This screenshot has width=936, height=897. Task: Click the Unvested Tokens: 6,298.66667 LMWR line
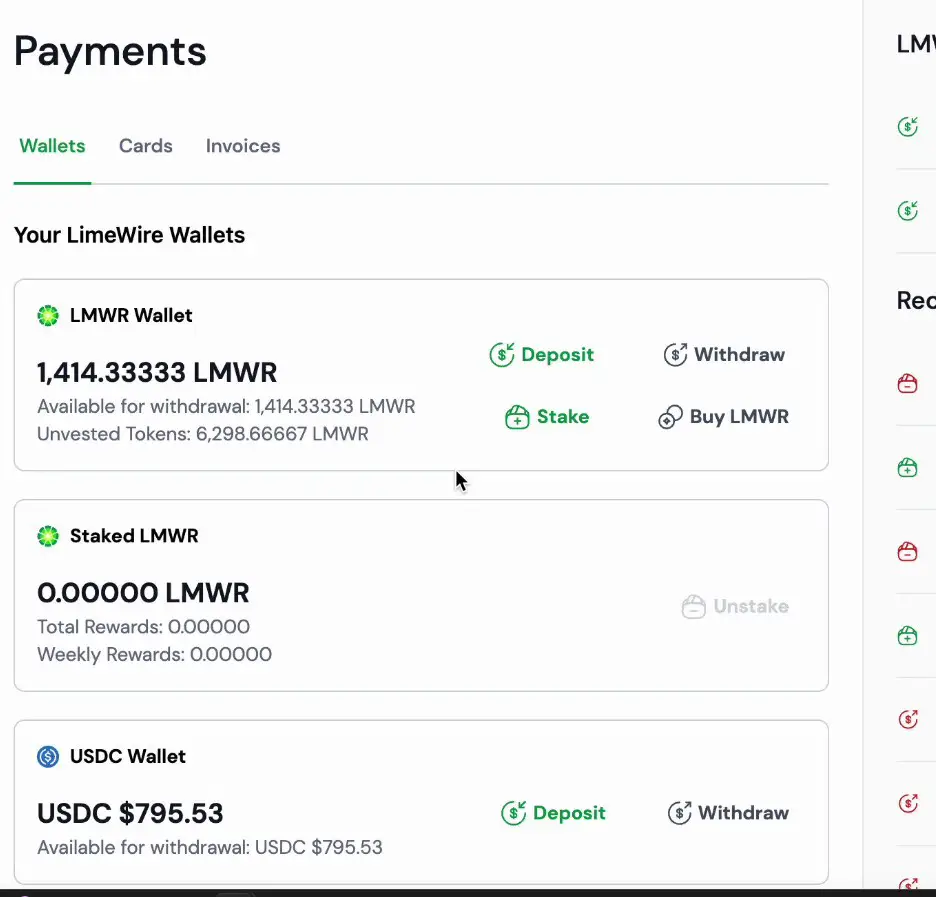coord(203,434)
